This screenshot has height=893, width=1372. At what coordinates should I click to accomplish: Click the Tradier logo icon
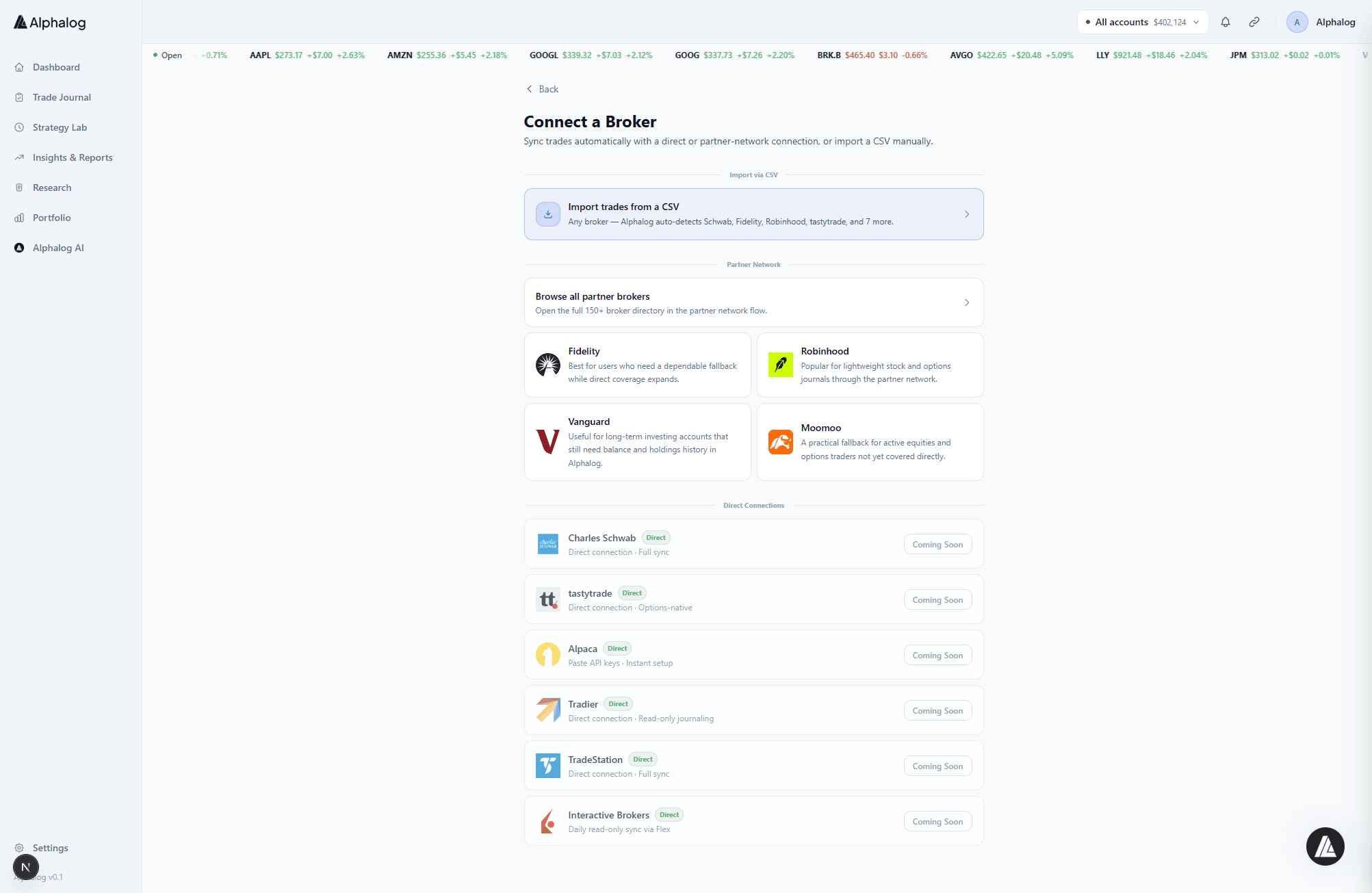548,710
